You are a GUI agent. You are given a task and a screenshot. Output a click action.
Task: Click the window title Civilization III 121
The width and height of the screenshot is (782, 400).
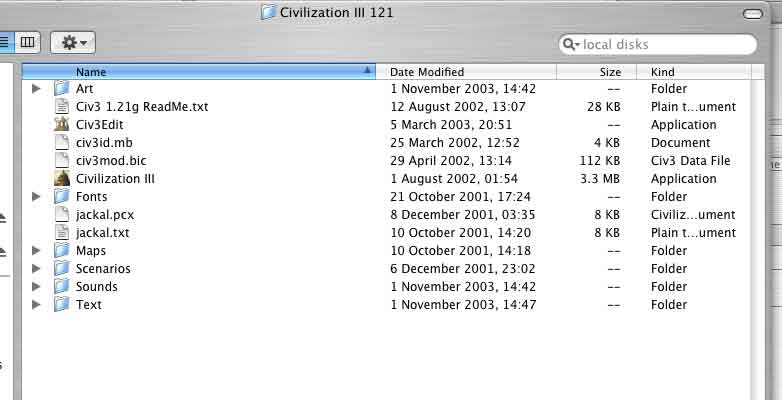[x=337, y=12]
